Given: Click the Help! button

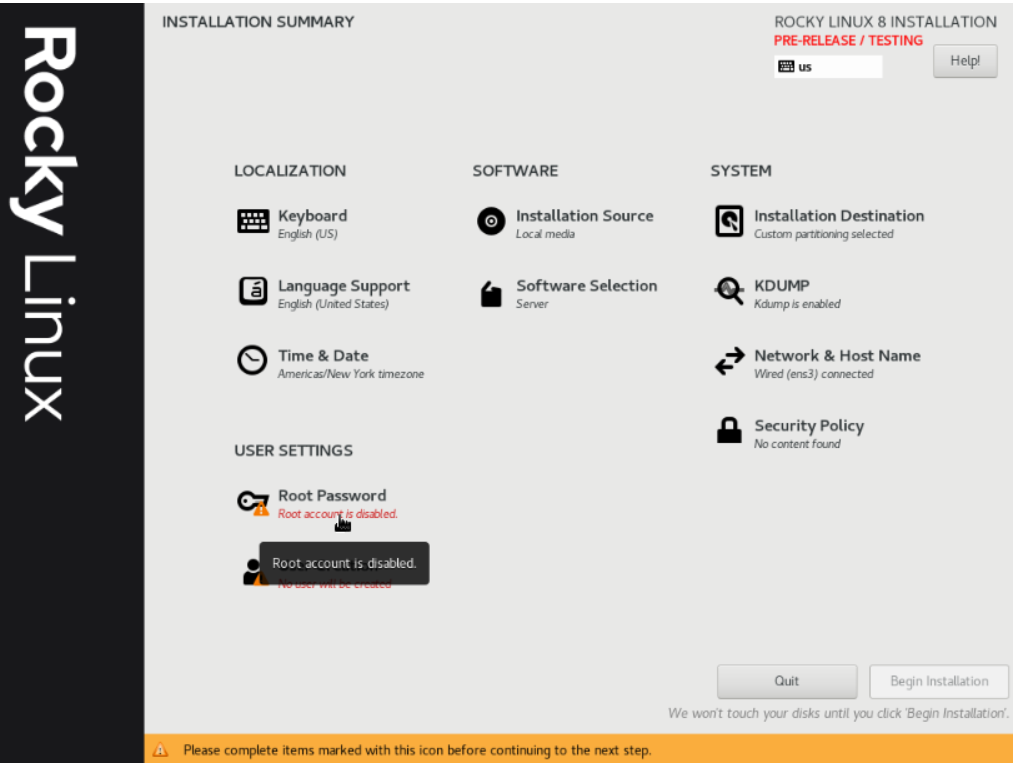Looking at the screenshot, I should (964, 61).
